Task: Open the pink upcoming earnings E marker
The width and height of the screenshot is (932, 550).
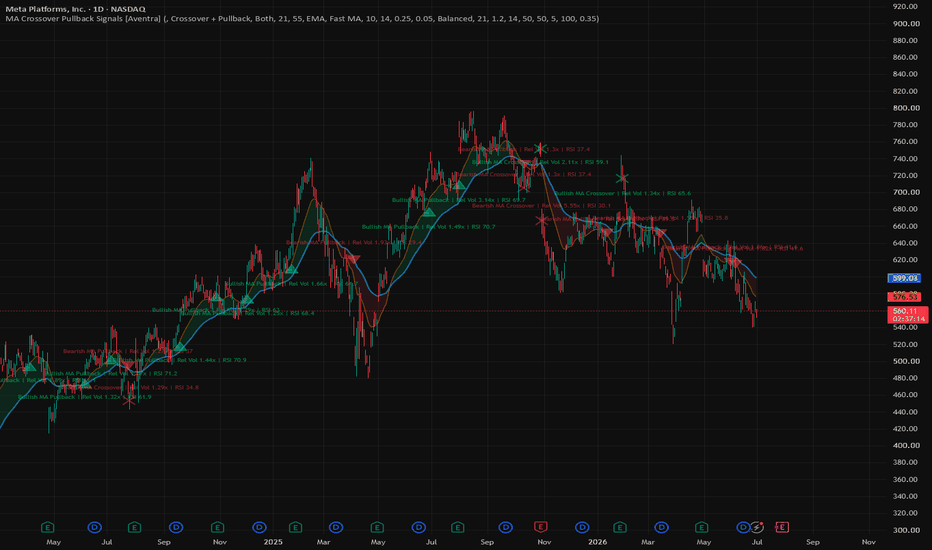Action: [782, 527]
